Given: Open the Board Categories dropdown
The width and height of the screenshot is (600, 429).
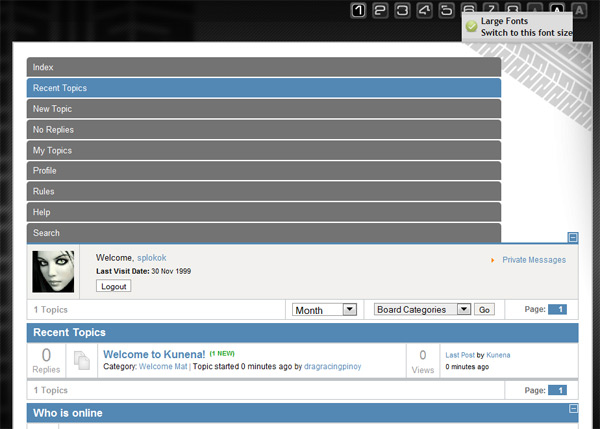Looking at the screenshot, I should (x=422, y=310).
